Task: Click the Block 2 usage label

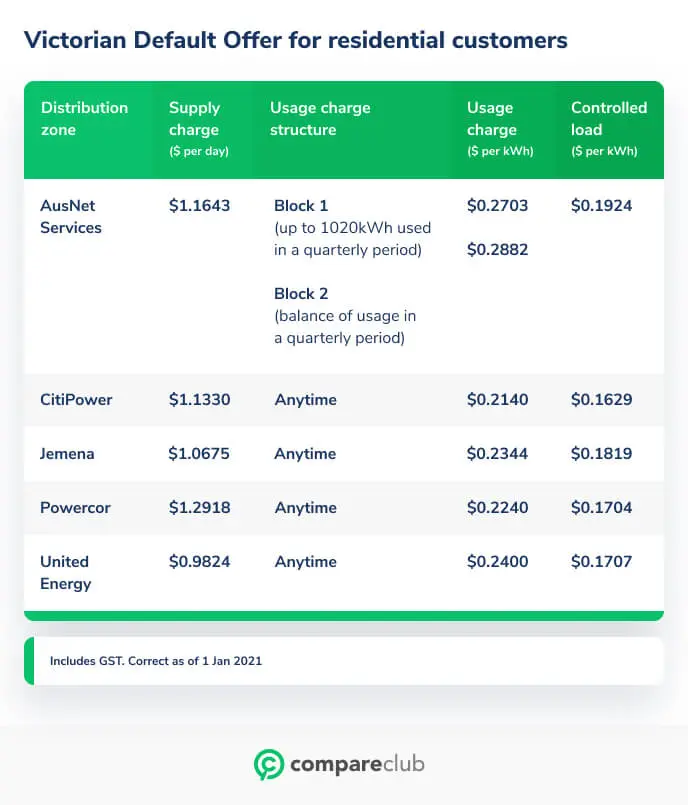Action: coord(301,294)
